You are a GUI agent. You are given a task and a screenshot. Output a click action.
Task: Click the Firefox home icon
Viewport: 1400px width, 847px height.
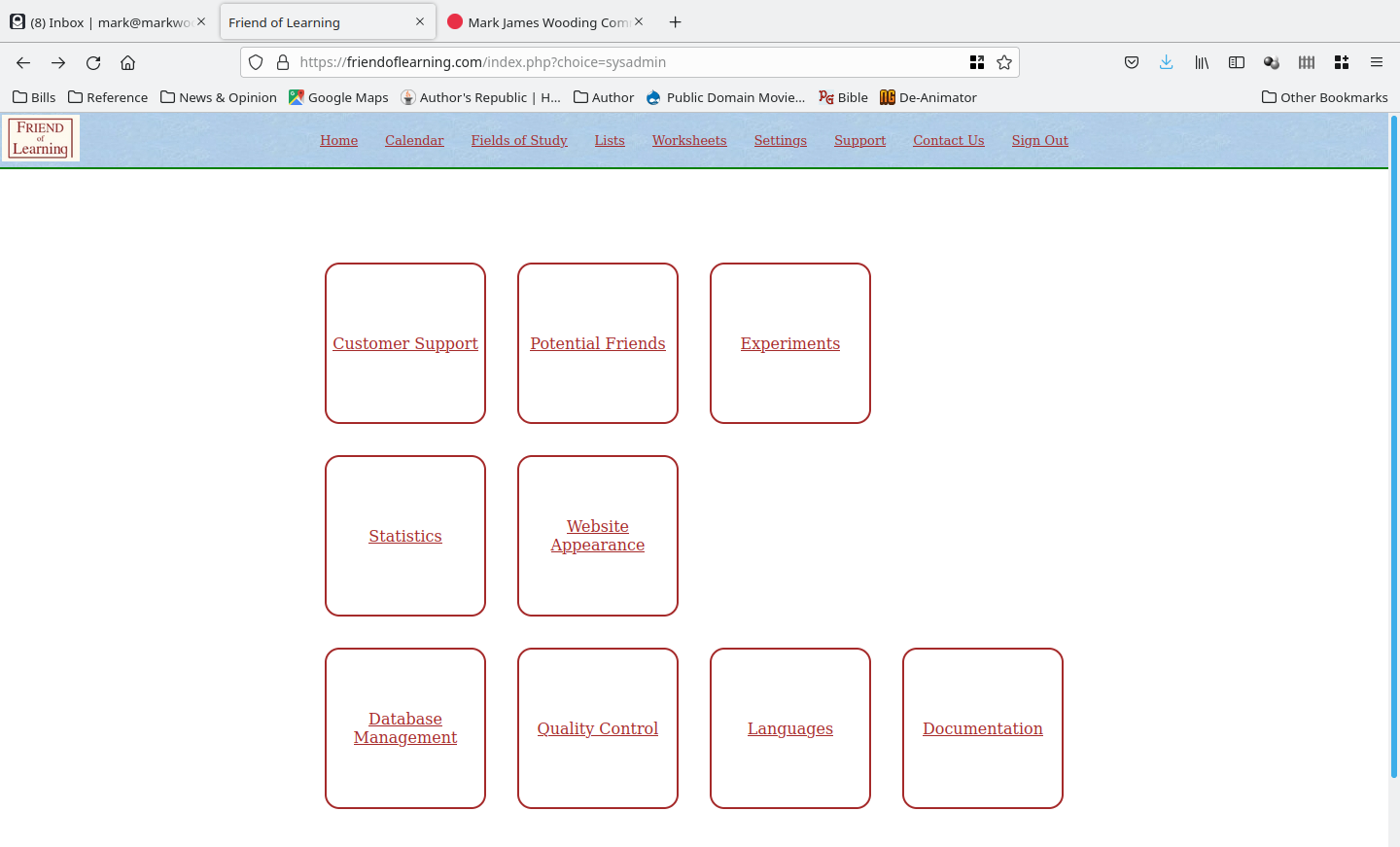tap(127, 62)
